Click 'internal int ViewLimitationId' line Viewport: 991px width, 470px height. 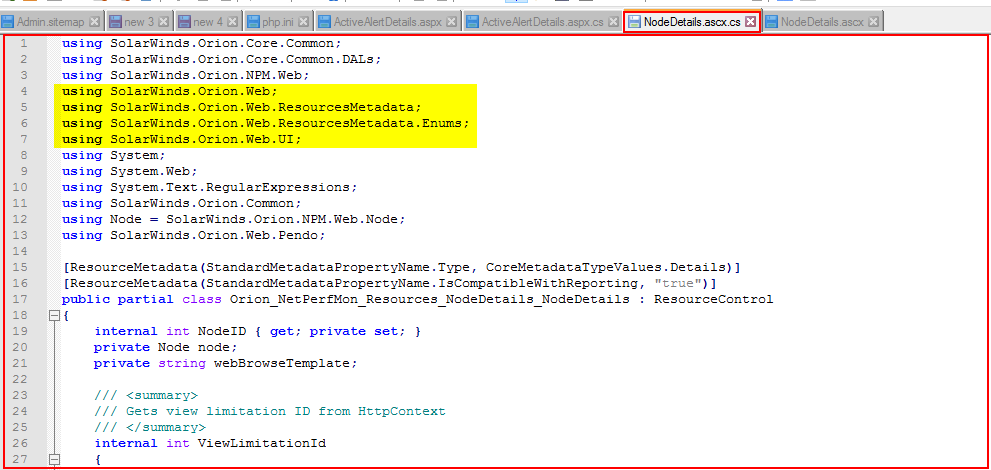pos(210,443)
